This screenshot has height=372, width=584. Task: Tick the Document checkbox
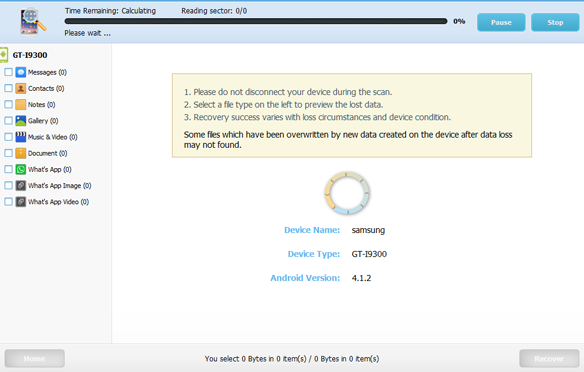point(8,153)
